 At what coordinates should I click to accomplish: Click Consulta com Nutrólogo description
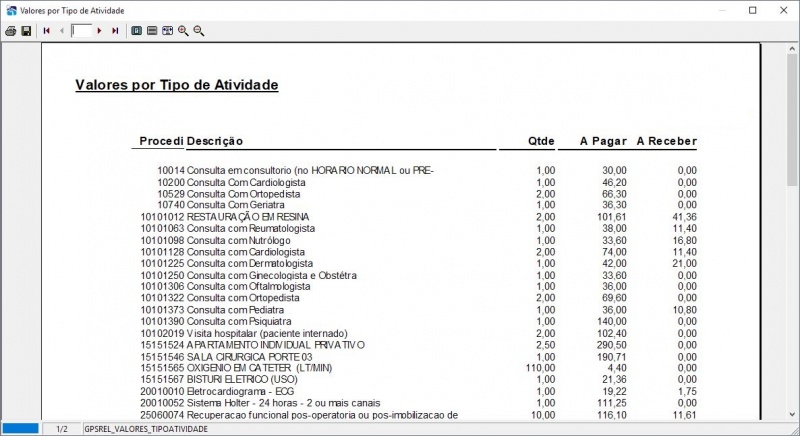(x=238, y=241)
